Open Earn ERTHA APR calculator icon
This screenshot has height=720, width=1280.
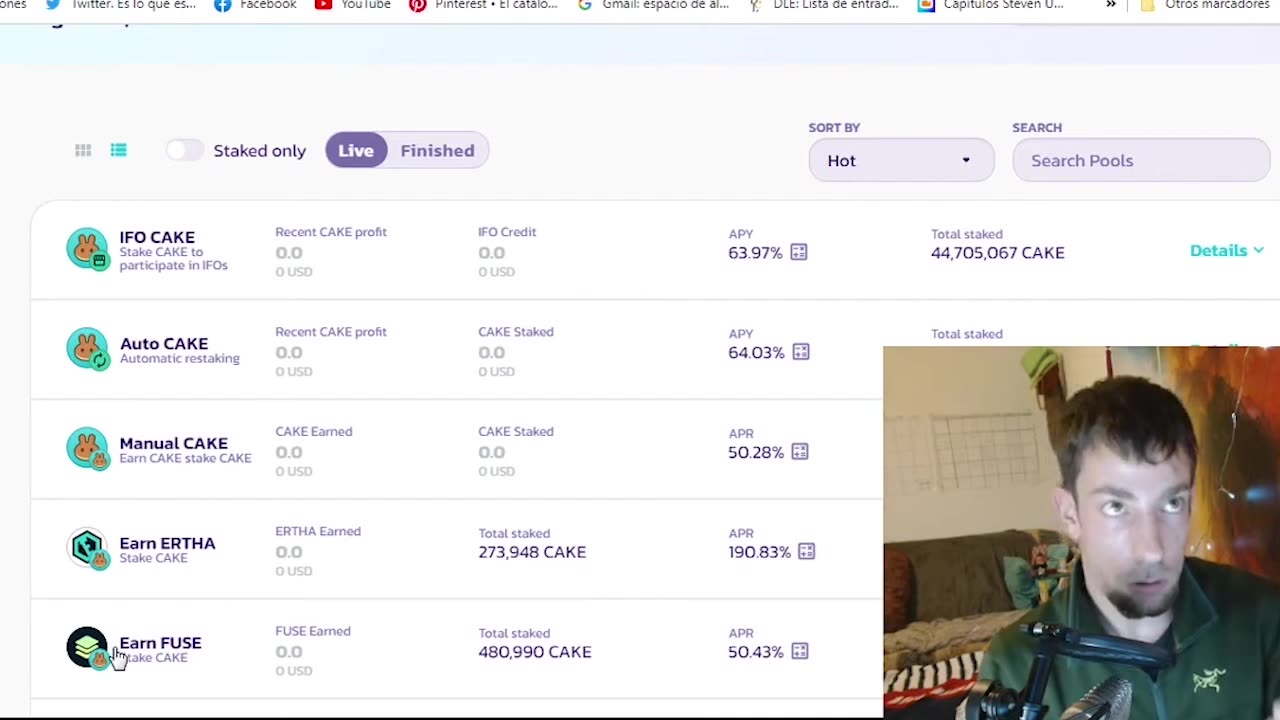(806, 552)
